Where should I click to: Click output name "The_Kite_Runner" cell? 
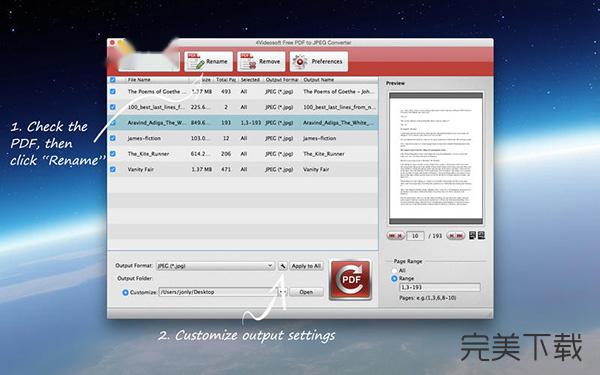tap(324, 154)
